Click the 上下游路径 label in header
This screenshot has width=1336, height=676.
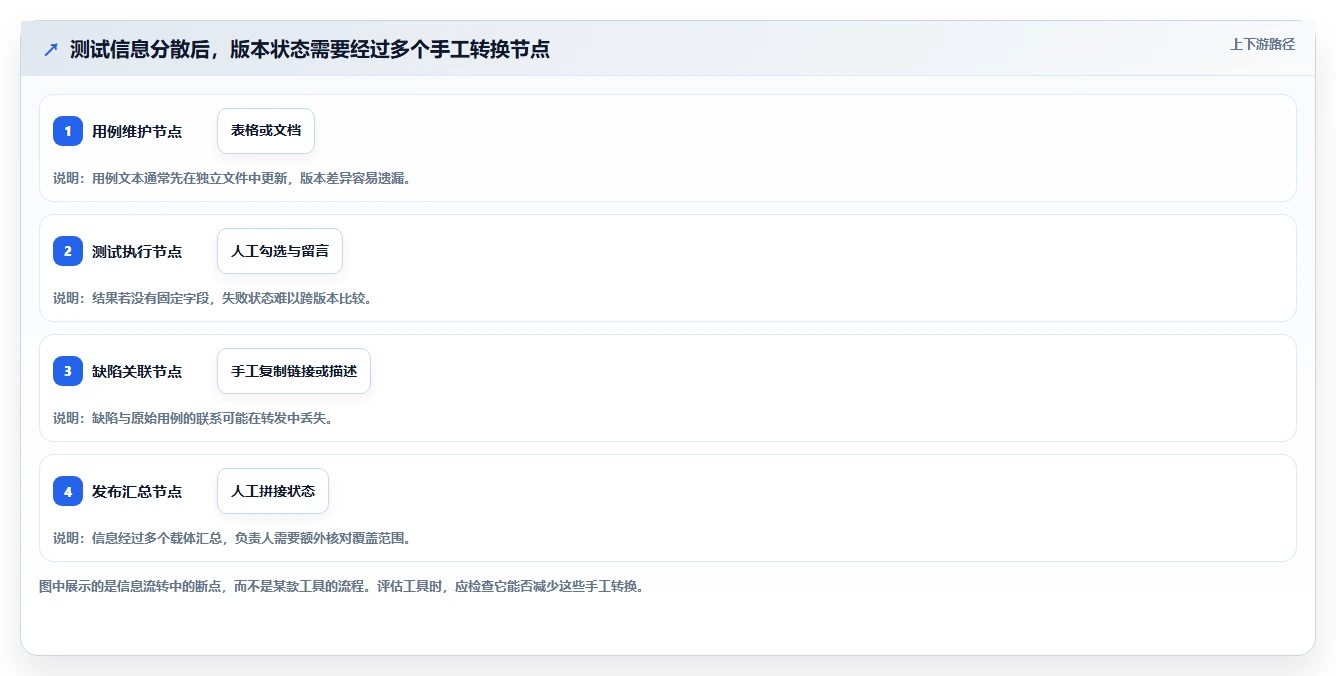(1262, 44)
